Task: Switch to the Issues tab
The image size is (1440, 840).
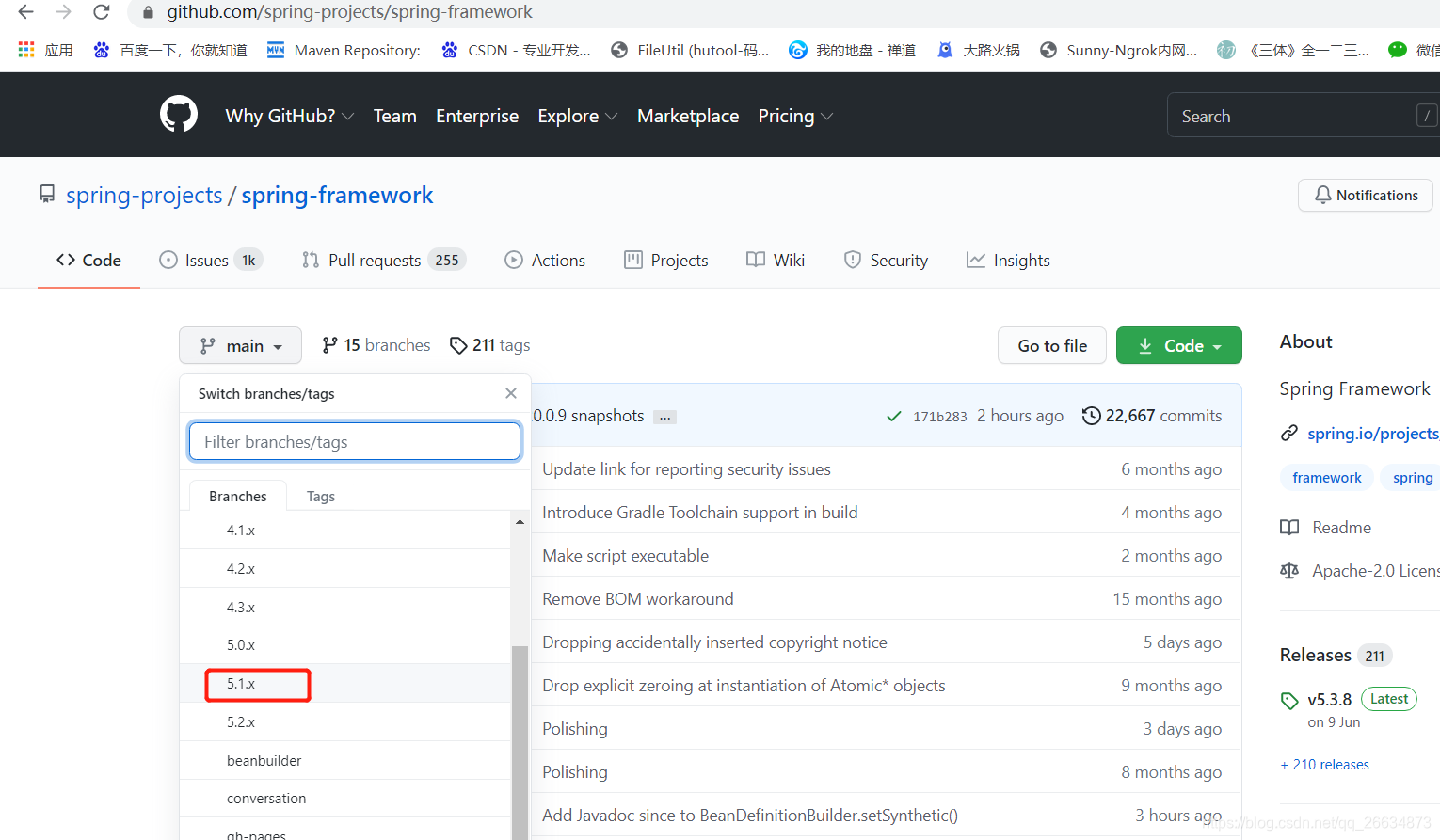Action: (211, 260)
